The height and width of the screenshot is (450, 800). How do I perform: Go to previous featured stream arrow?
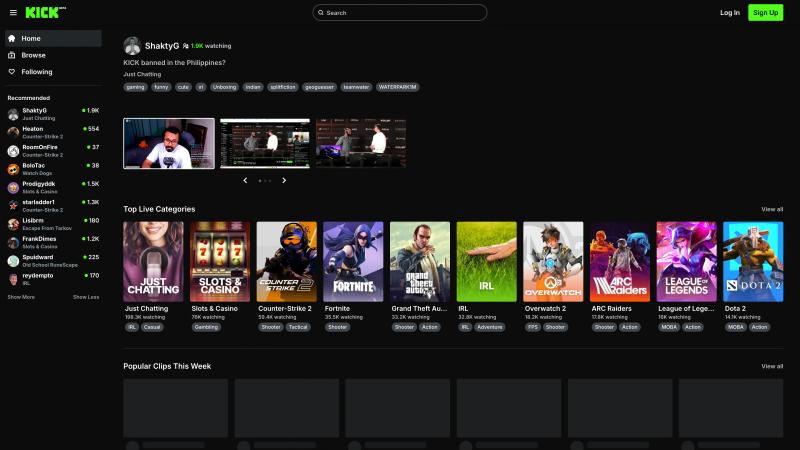click(245, 181)
